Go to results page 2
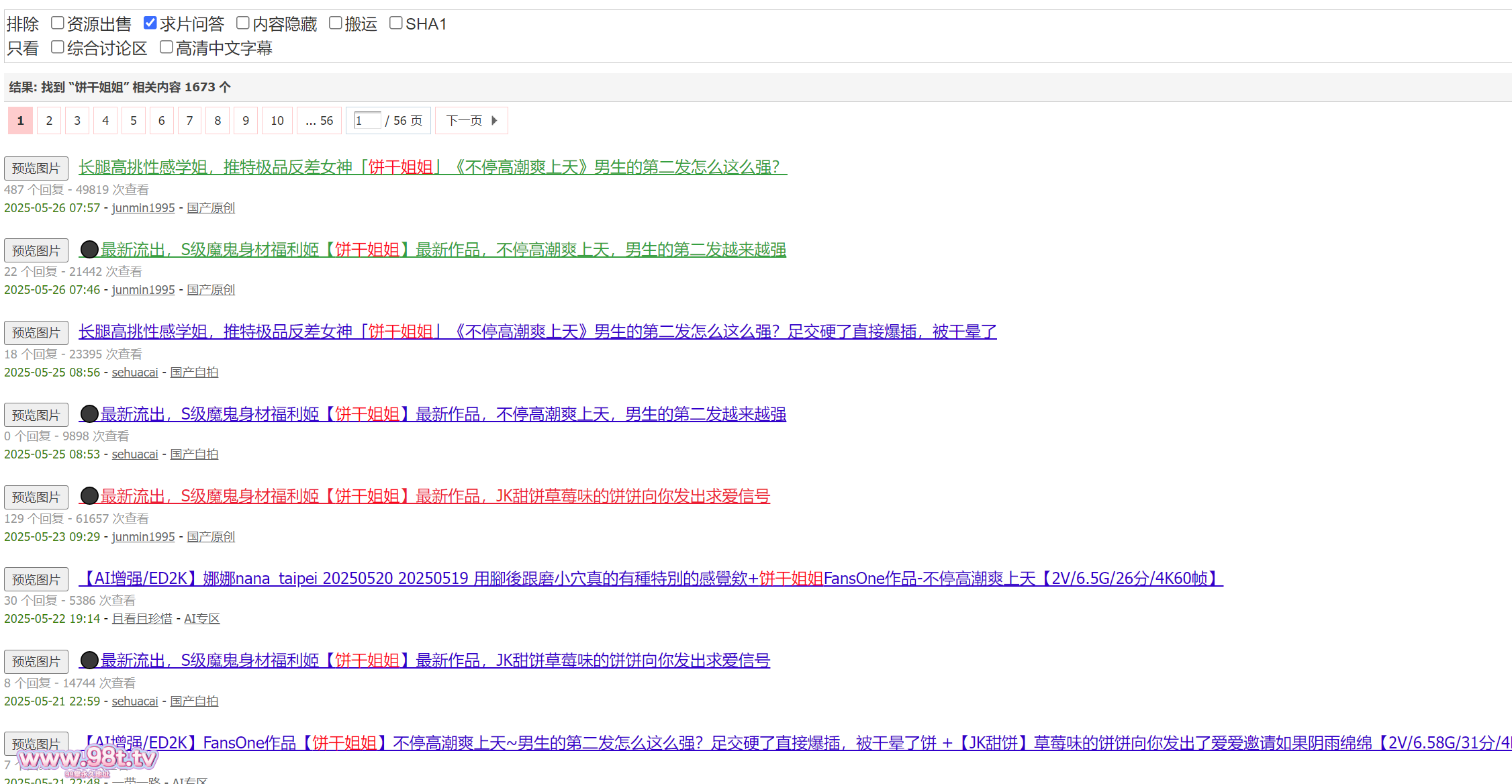Viewport: 1512px width, 784px height. 49,121
